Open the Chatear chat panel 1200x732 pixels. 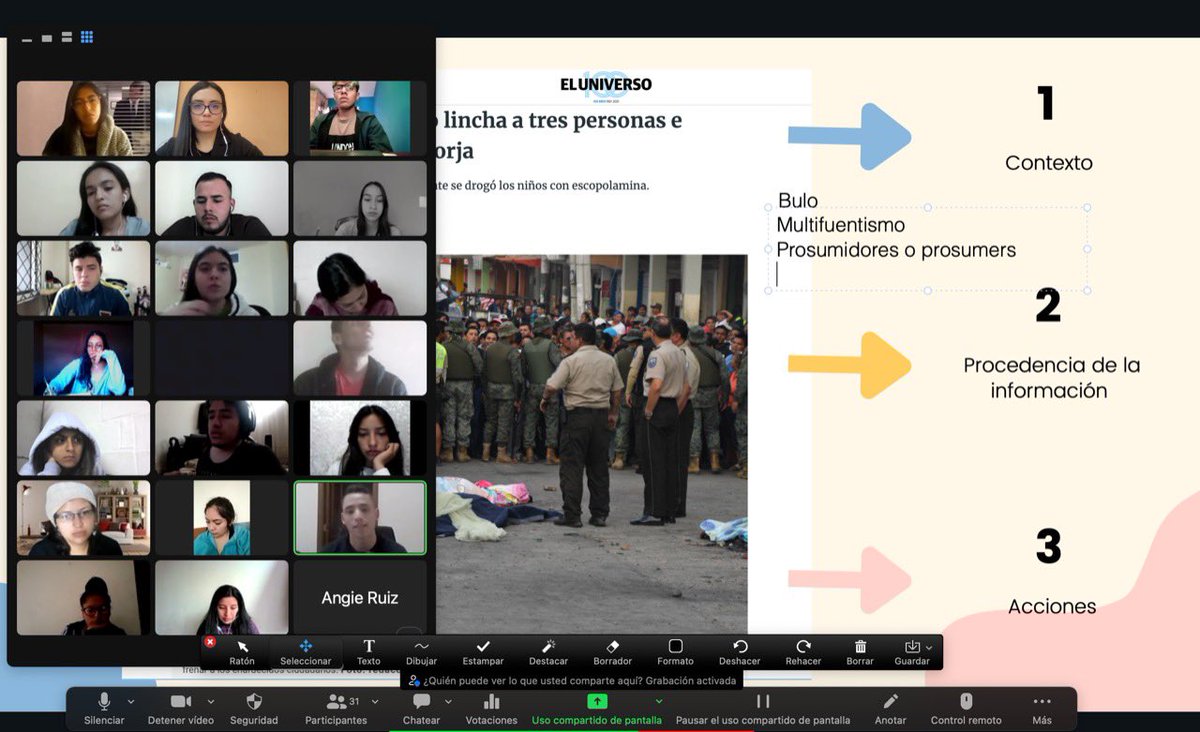pos(421,708)
